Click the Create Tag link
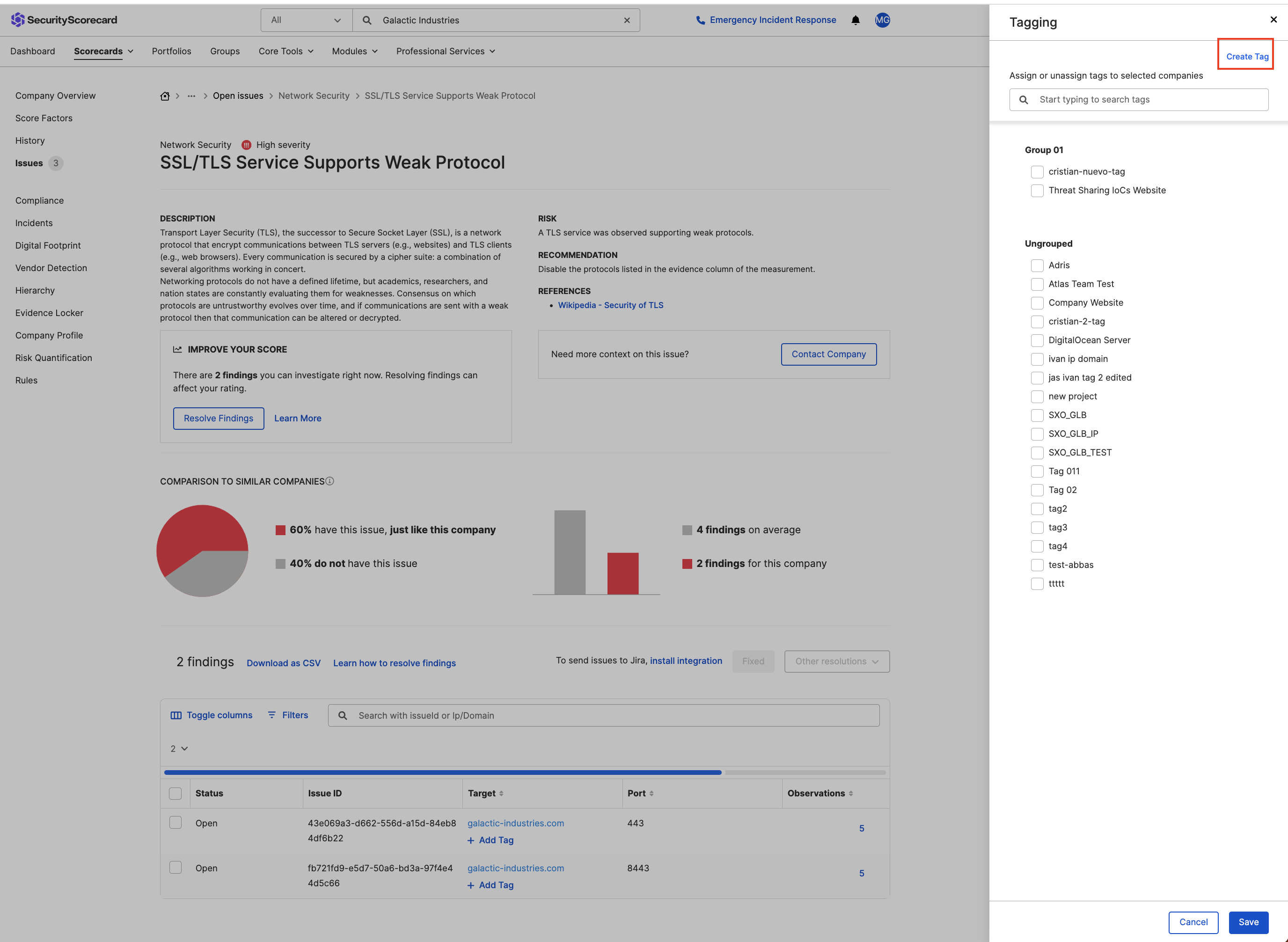 tap(1247, 57)
